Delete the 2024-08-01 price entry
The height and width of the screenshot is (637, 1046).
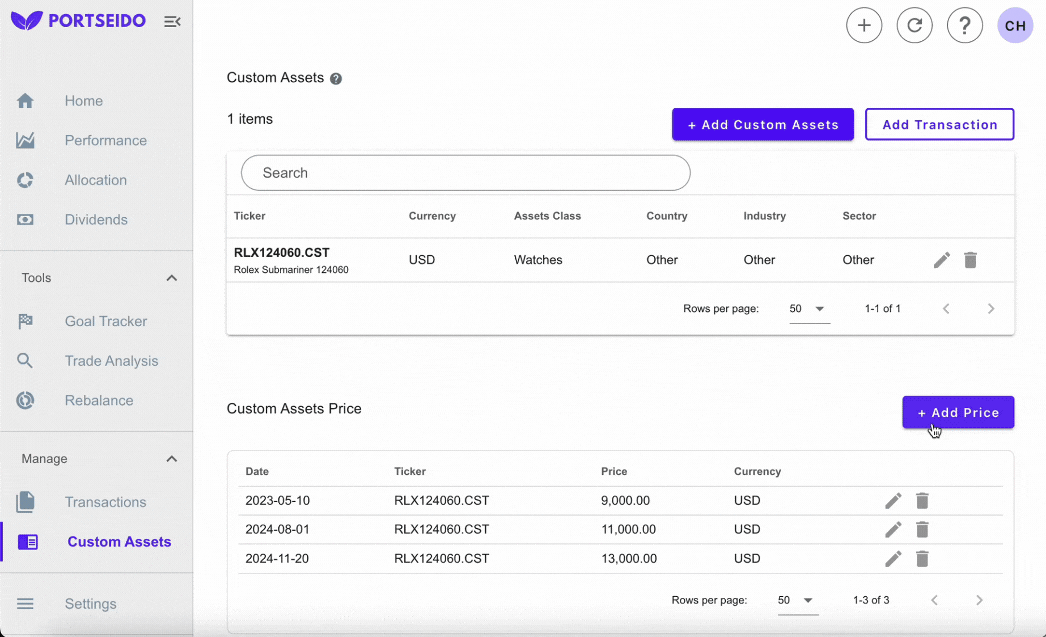[x=921, y=529]
